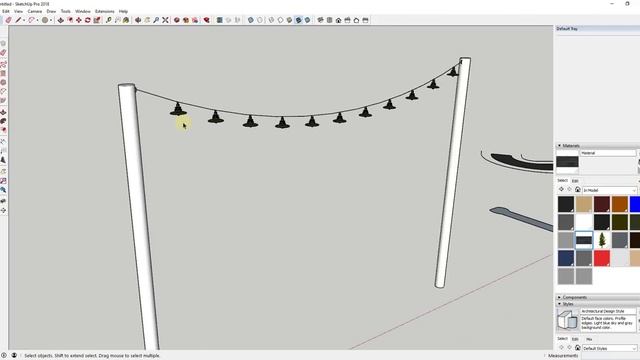Switch to Materials Edit tab
Screen dimensions: 640x360
coord(575,180)
